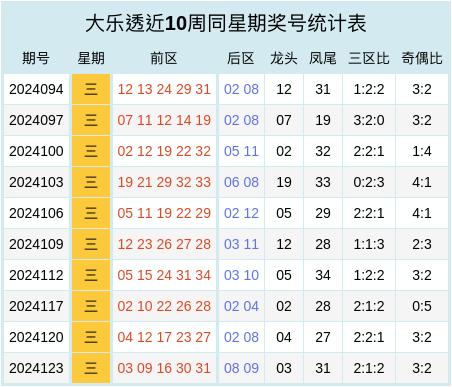
Task: Click the 星期 三 cell in row 2024094
Action: point(91,89)
